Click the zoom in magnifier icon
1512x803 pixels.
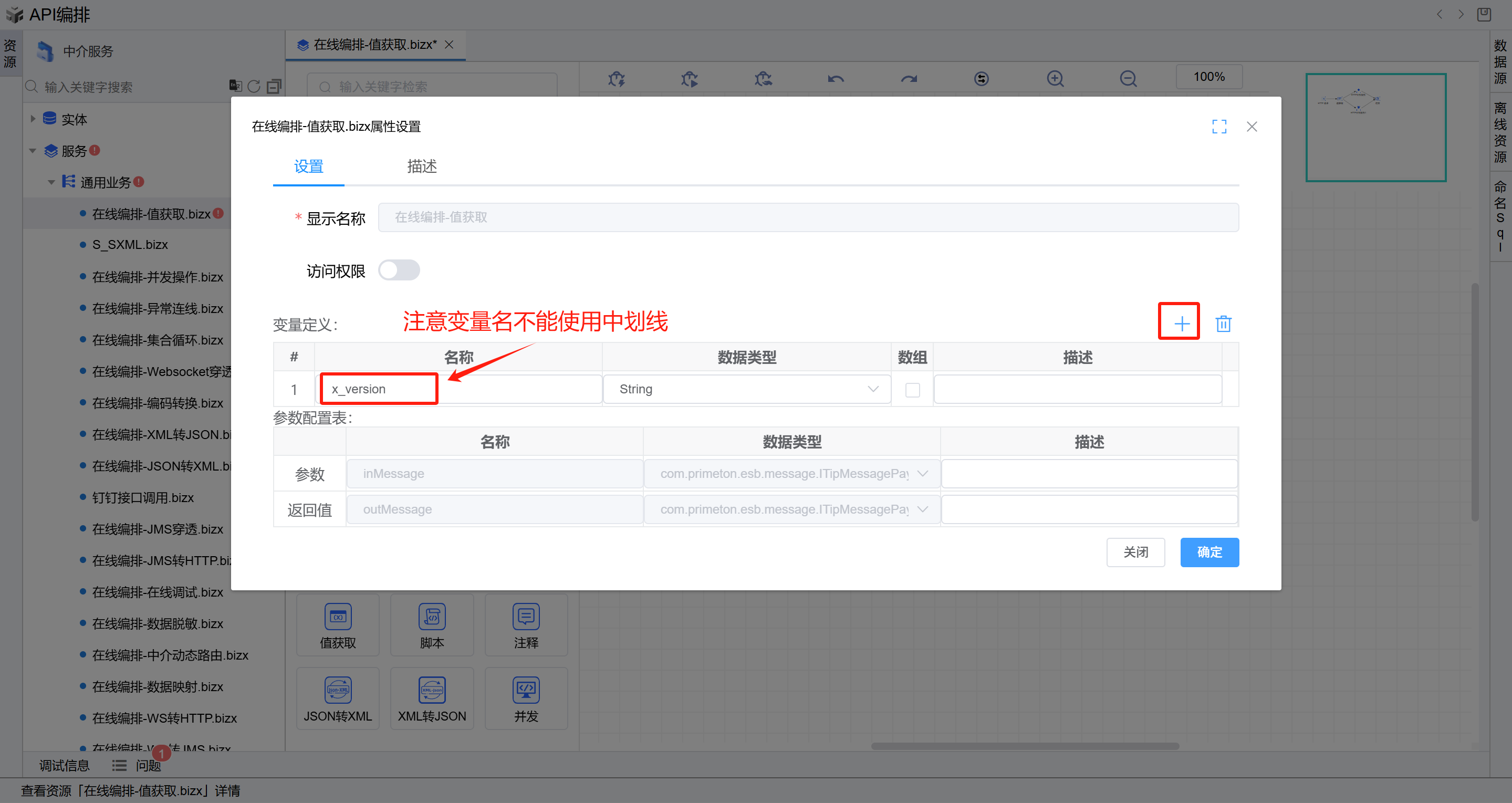tap(1055, 78)
